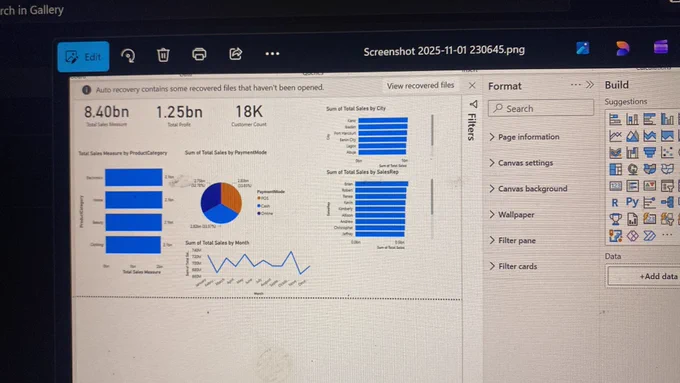Expand Canvas settings section
Viewport: 680px width, 383px height.
click(x=521, y=163)
